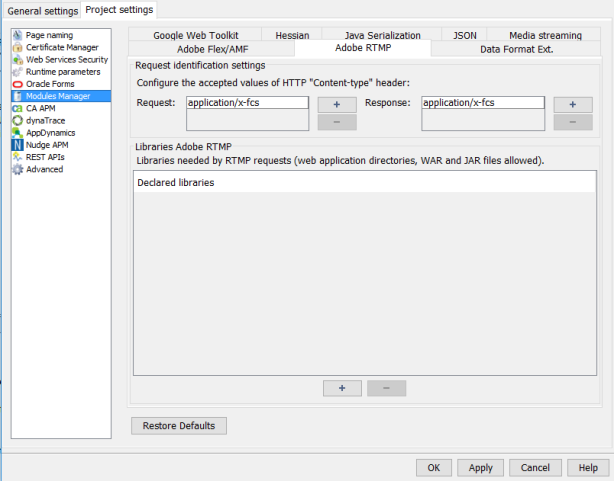Click the Certificate Manager padlock icon
Image resolution: width=614 pixels, height=481 pixels.
[x=18, y=47]
